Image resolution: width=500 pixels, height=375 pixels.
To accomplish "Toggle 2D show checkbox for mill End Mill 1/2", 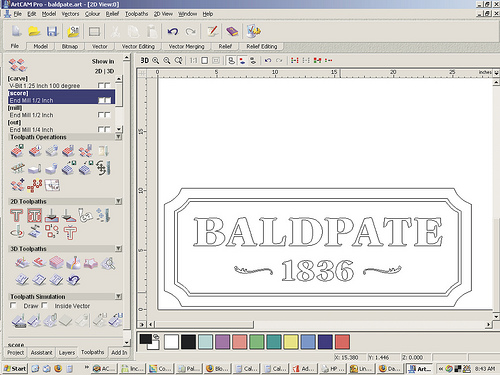I will (101, 115).
